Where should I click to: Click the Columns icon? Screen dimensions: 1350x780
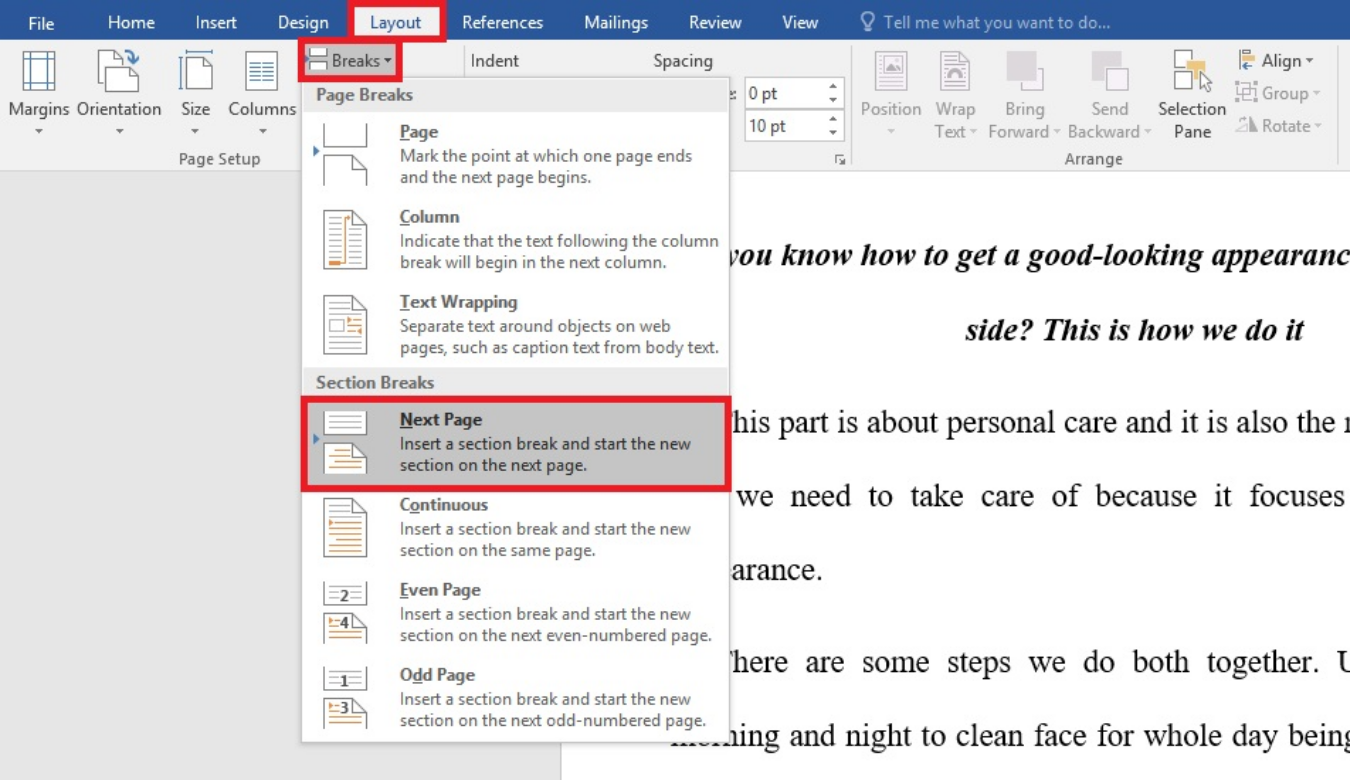pos(262,71)
